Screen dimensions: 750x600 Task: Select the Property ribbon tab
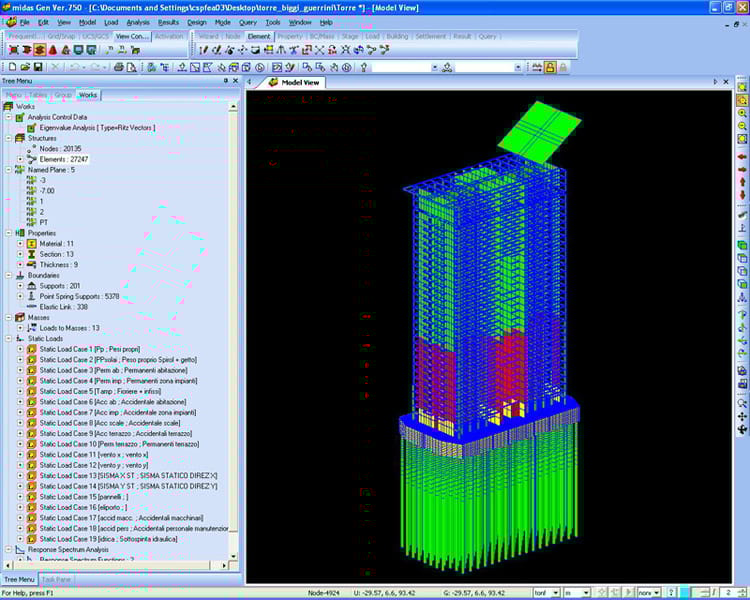(x=289, y=36)
